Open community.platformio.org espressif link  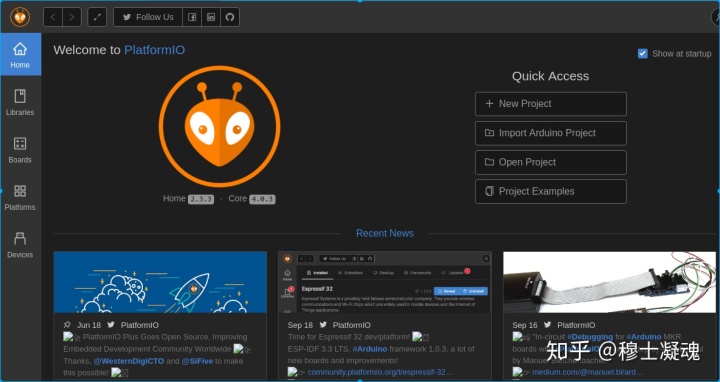coord(380,372)
